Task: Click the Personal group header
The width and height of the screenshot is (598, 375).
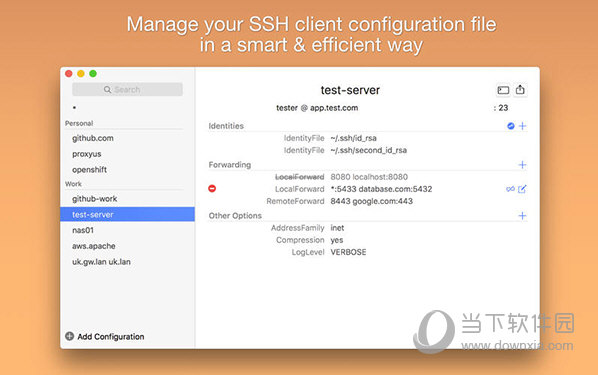Action: pyautogui.click(x=79, y=123)
